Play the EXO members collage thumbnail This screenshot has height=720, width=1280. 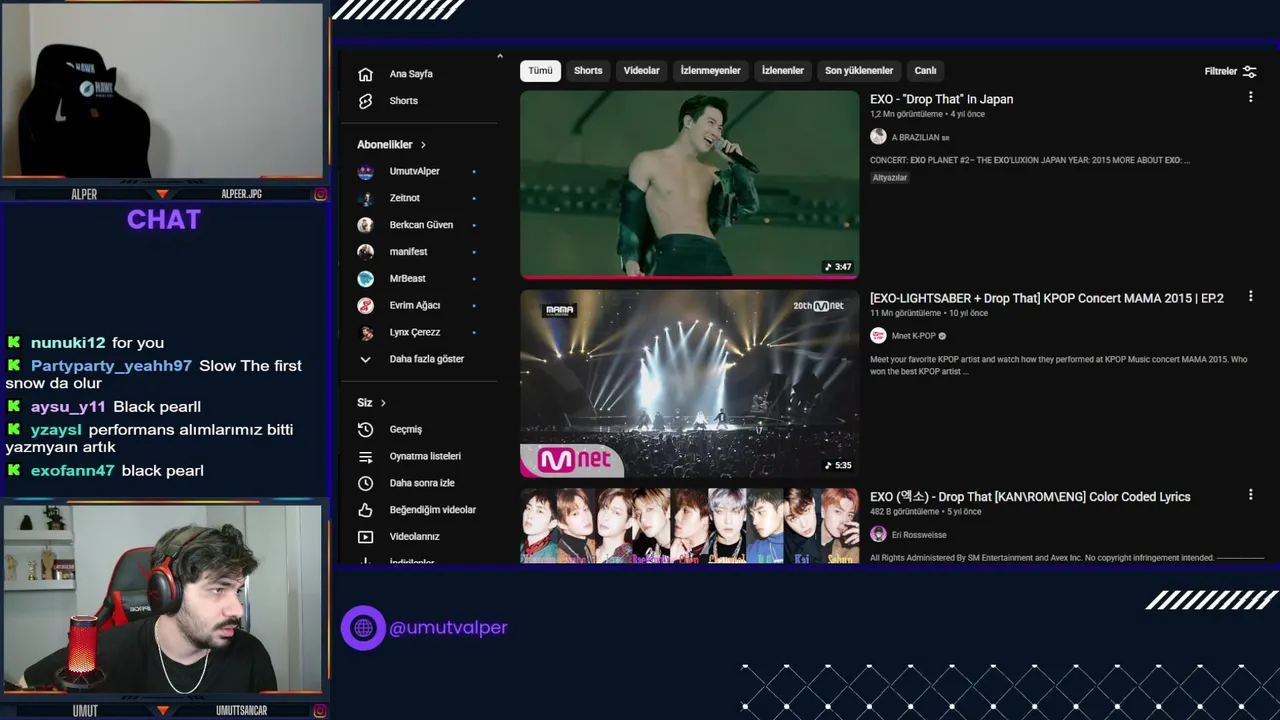(x=689, y=526)
